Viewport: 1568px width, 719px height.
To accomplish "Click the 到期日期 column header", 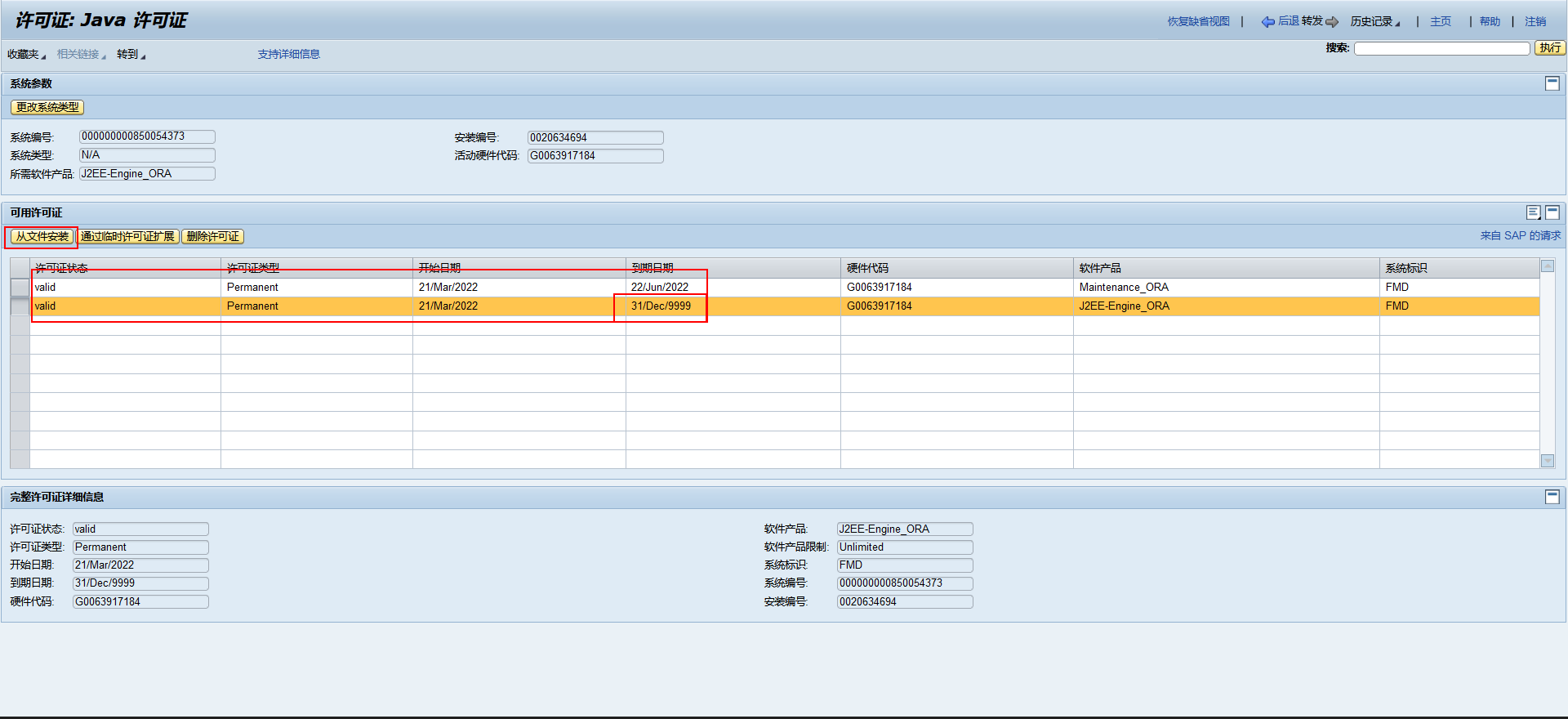I will pos(733,268).
